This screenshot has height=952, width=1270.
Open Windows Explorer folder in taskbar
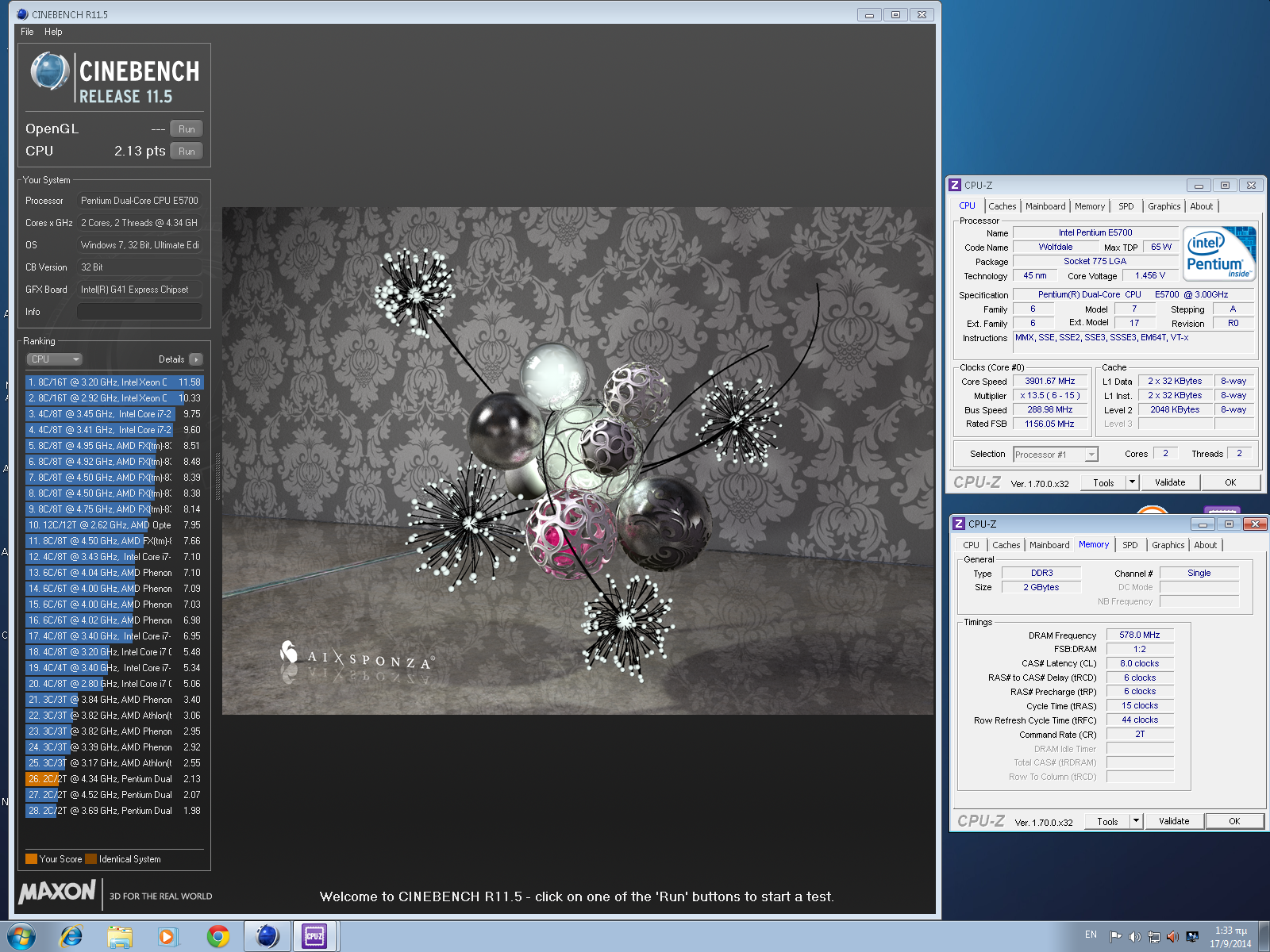(120, 937)
